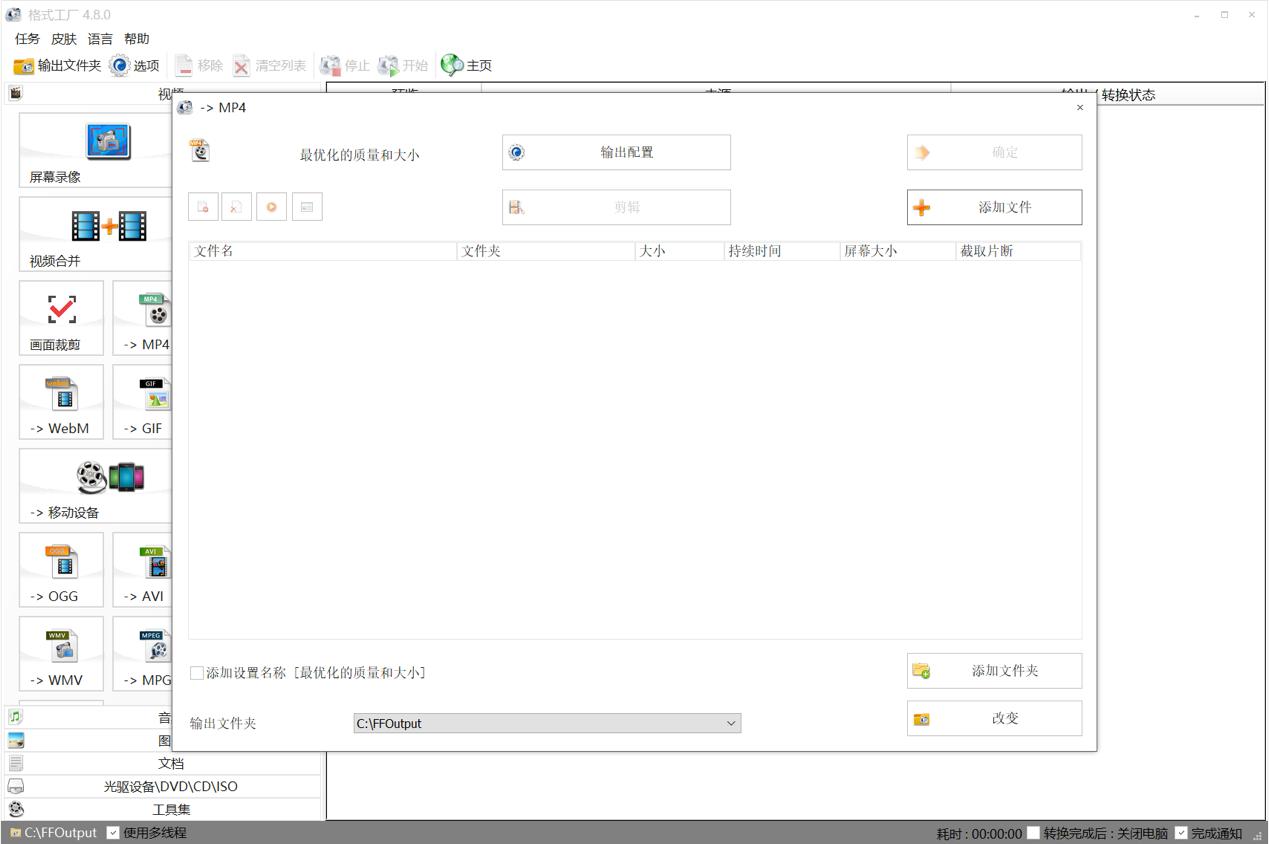
Task: Open 选项 options from the toolbar
Action: pos(136,66)
